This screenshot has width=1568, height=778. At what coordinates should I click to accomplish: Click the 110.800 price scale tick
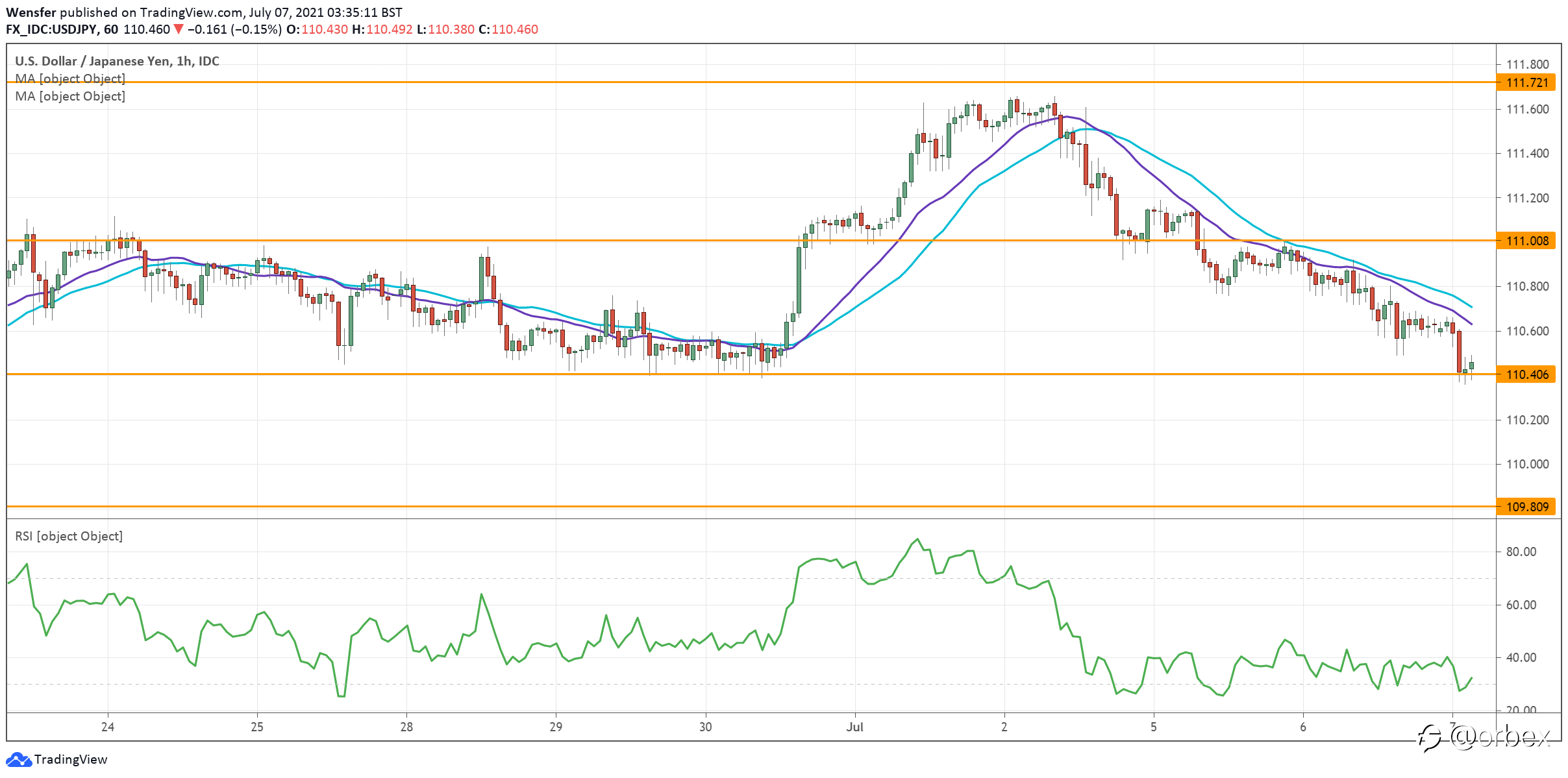(x=1527, y=286)
